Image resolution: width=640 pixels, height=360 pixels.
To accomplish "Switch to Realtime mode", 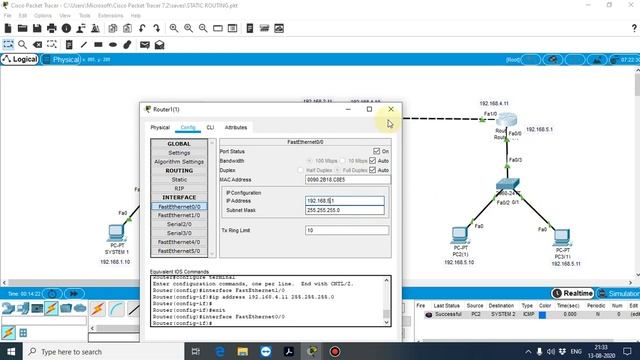I will tap(573, 293).
